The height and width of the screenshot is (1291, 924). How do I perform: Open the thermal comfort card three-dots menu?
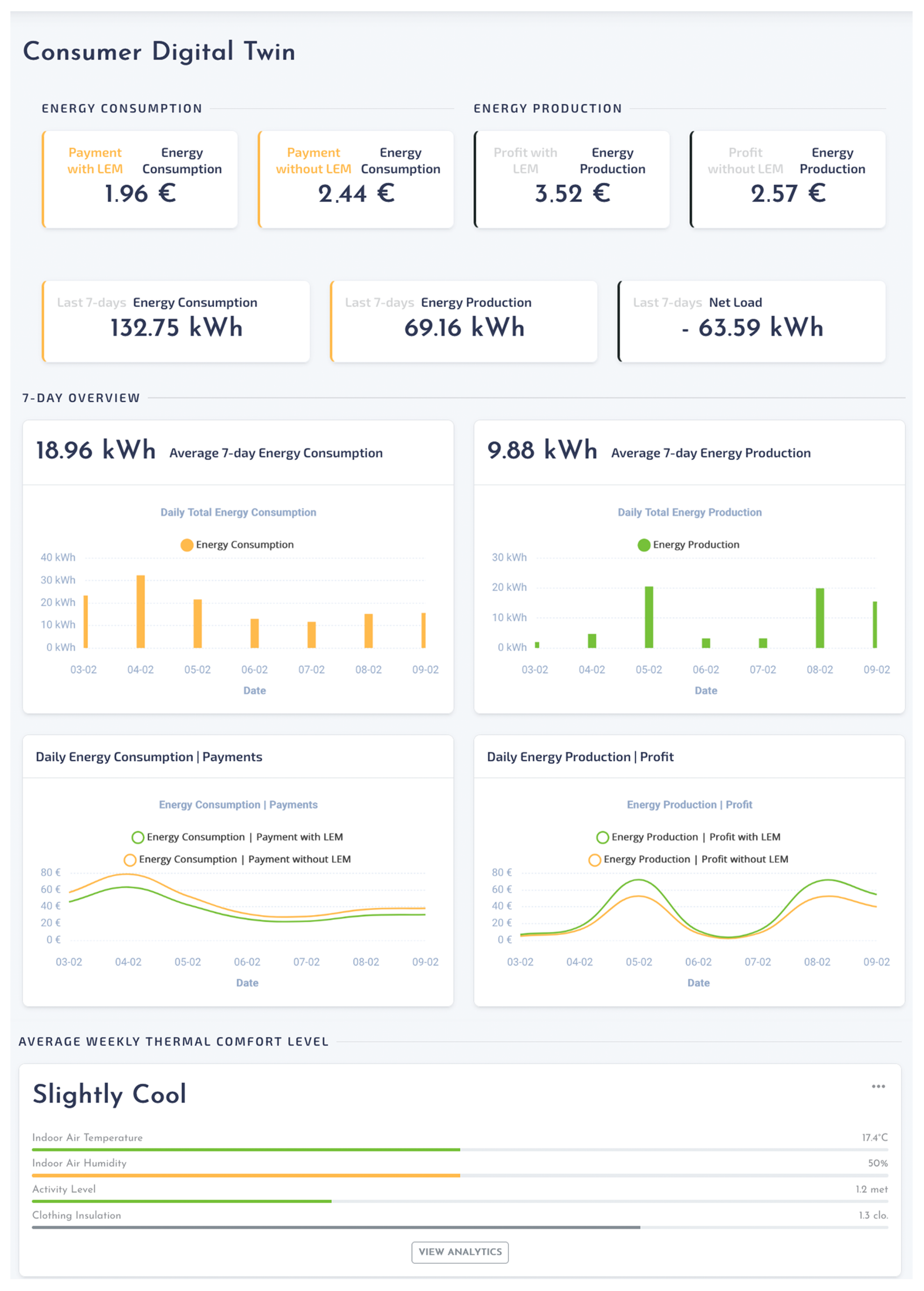click(x=878, y=1086)
